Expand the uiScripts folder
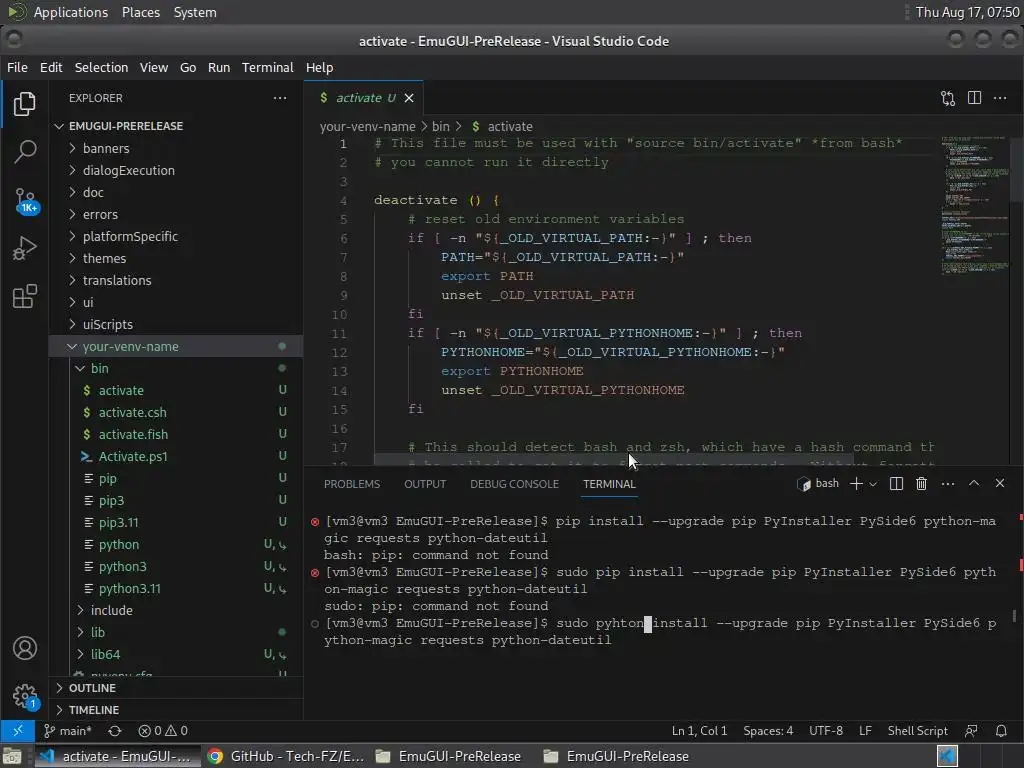 click(176, 325)
